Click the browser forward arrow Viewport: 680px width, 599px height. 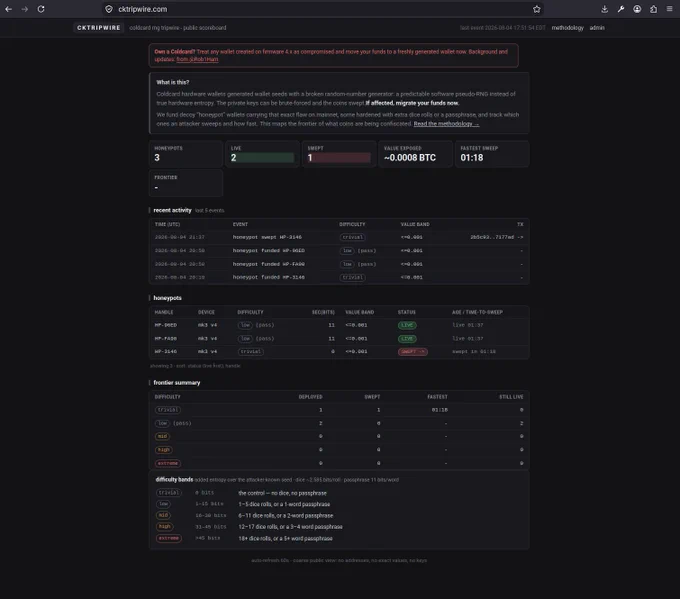click(25, 9)
